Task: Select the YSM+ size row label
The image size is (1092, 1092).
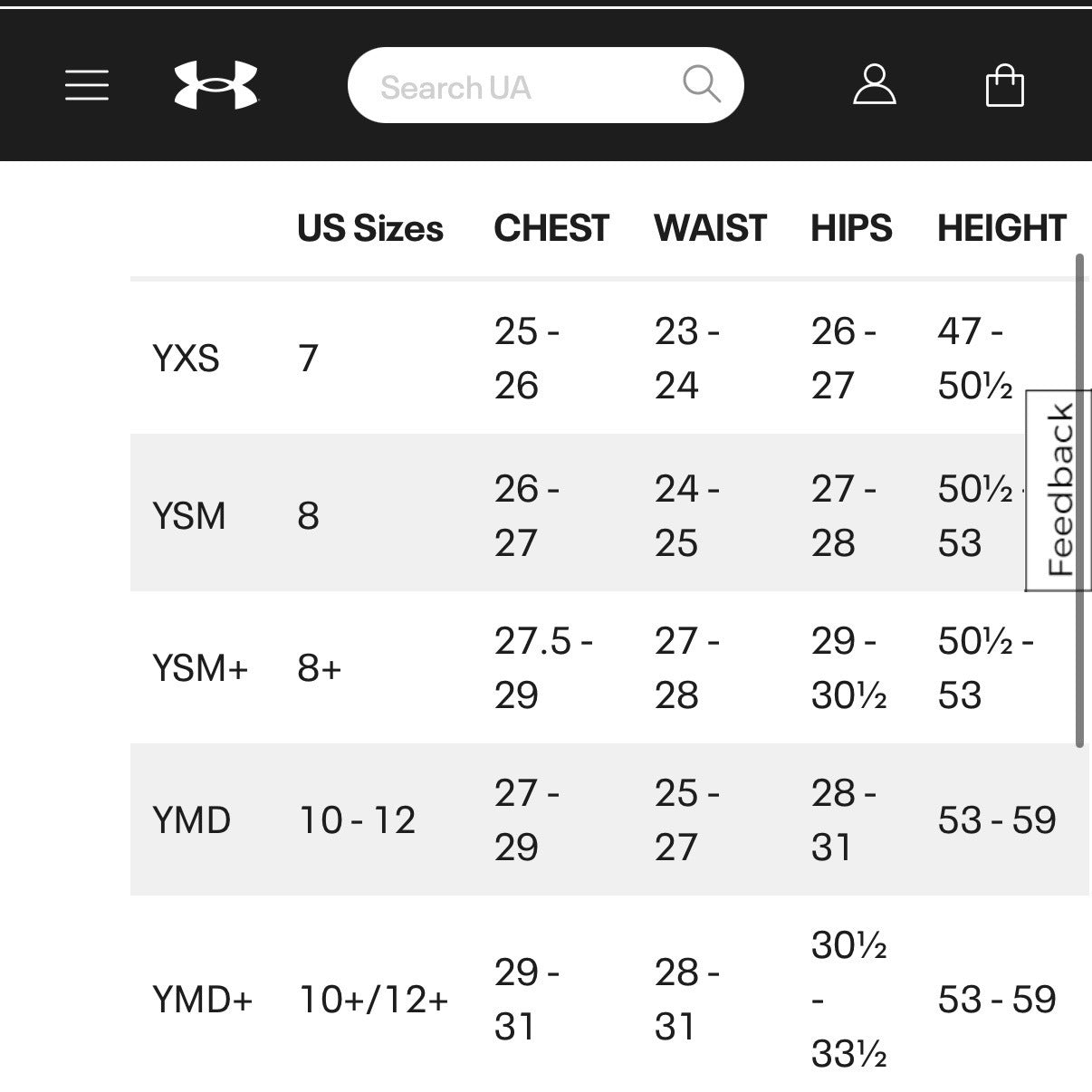Action: pyautogui.click(x=199, y=668)
